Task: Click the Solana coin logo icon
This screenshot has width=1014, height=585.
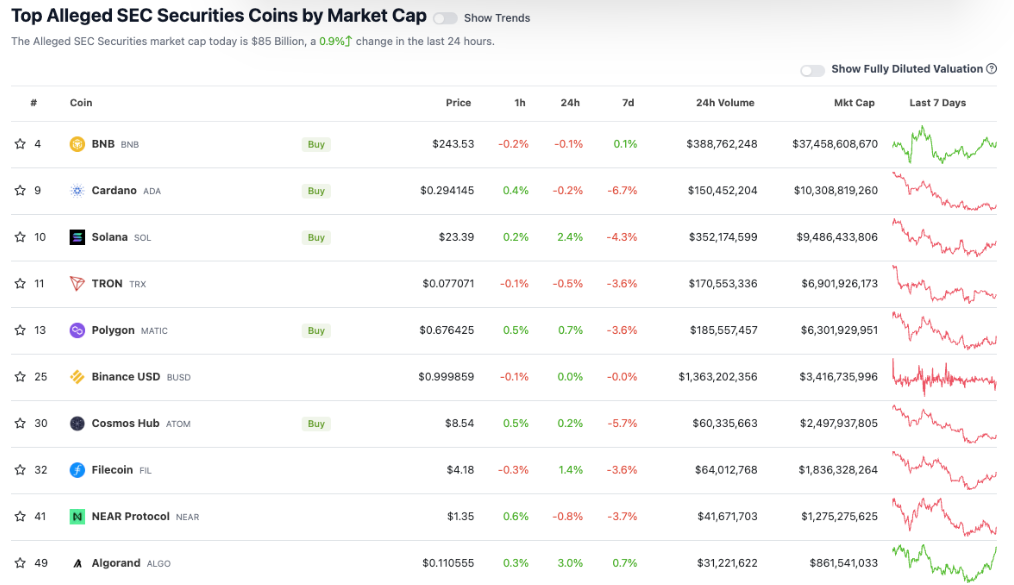Action: (77, 237)
